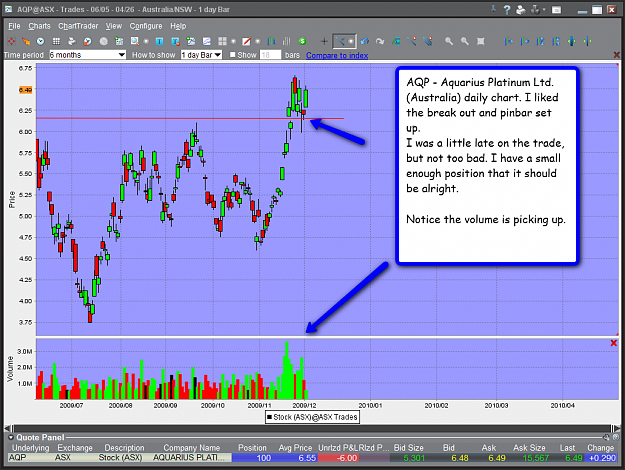Click the second magnifier zoom icon
The width and height of the screenshot is (625, 470).
tap(465, 41)
